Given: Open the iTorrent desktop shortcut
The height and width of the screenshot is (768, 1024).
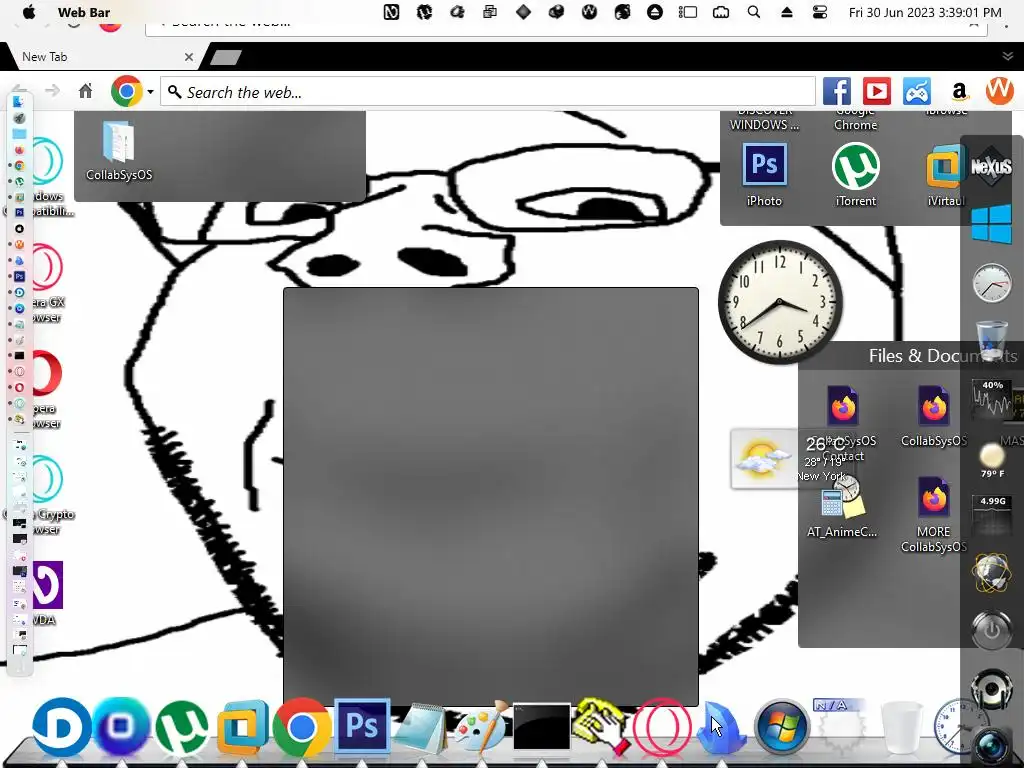Looking at the screenshot, I should [856, 174].
